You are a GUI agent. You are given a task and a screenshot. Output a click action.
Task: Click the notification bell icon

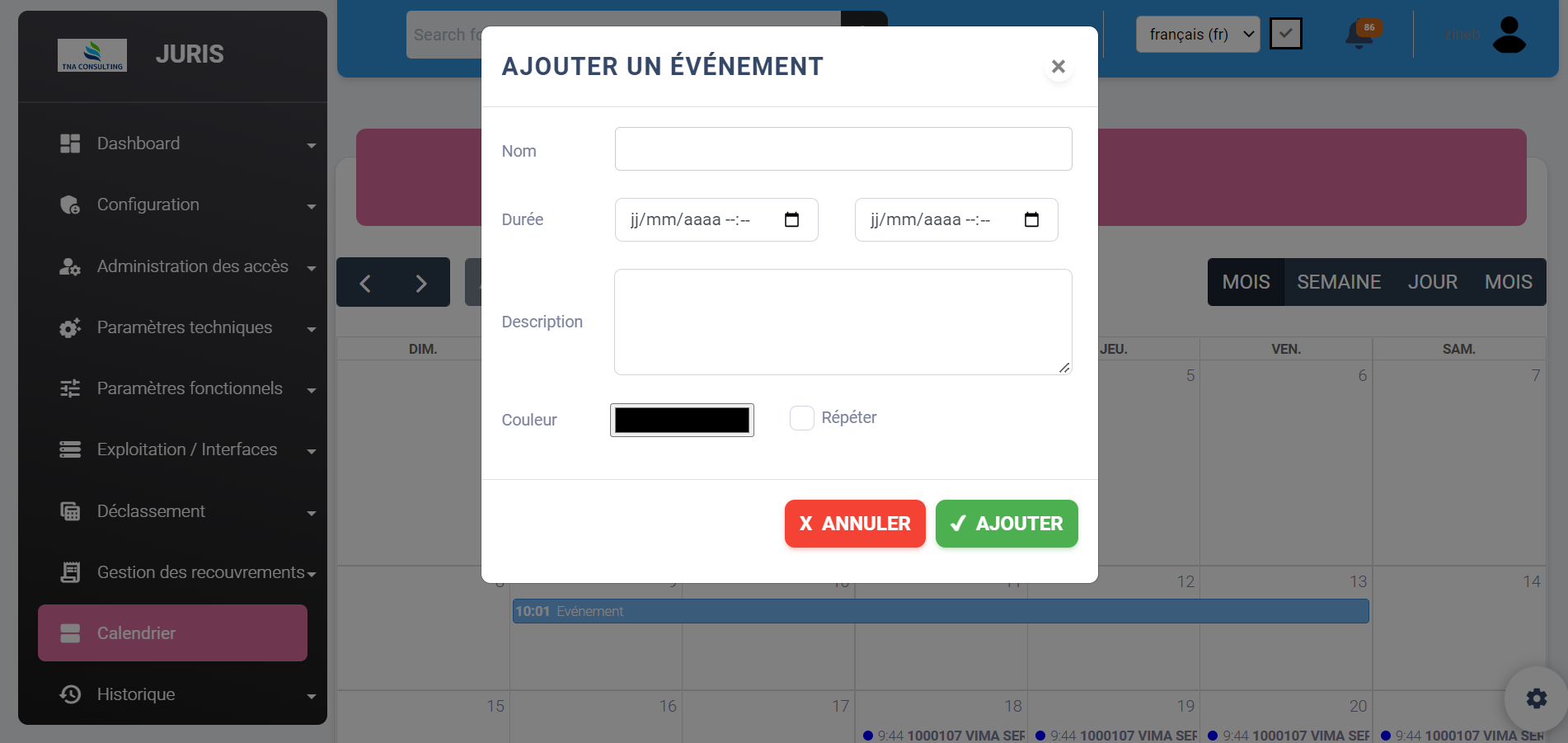click(x=1359, y=35)
